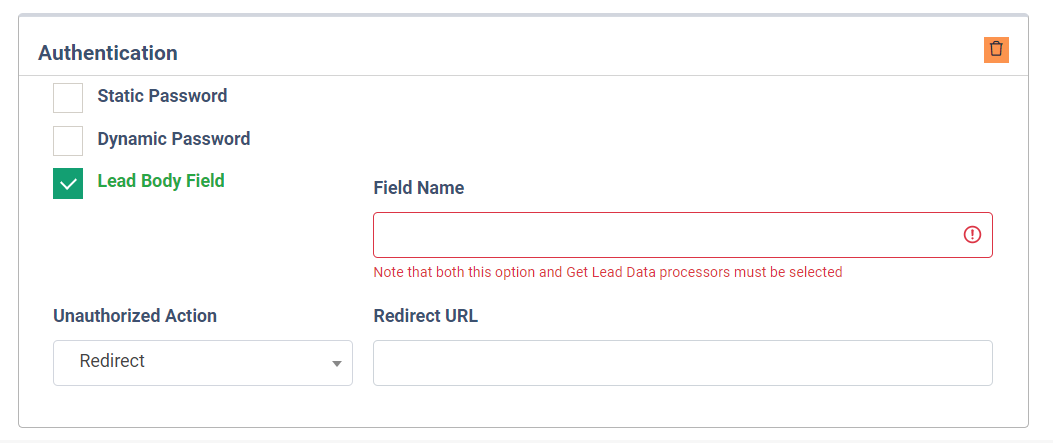Click the white checkmark on the green box
Image resolution: width=1060 pixels, height=443 pixels.
[68, 184]
